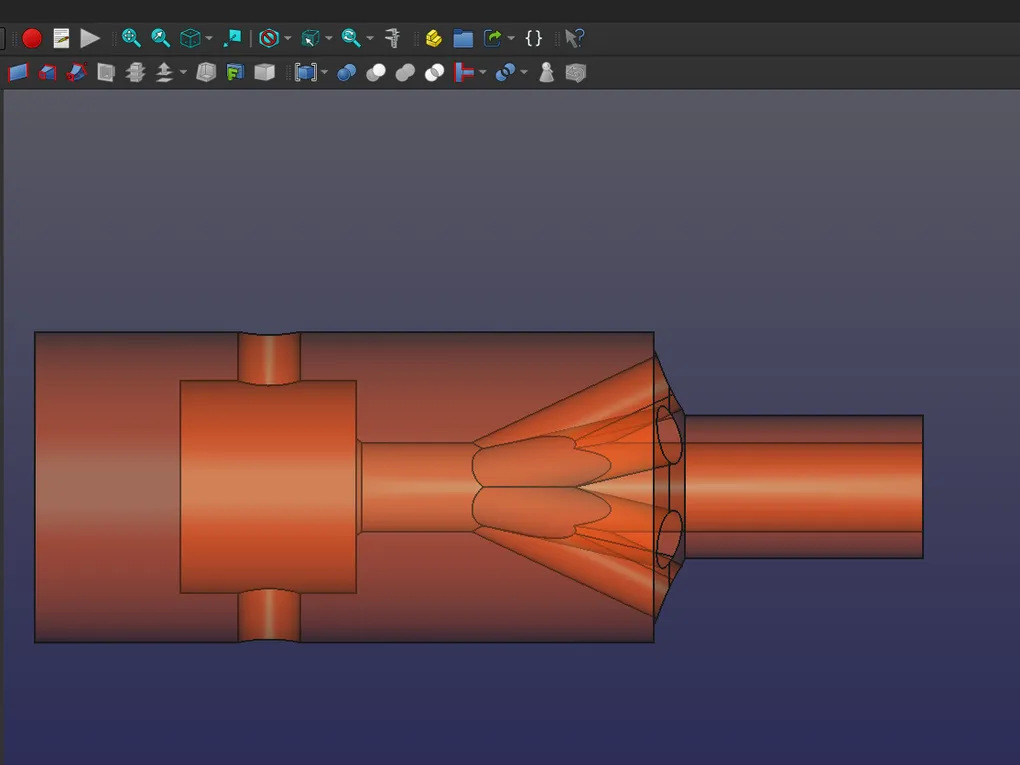Viewport: 1020px width, 765px height.
Task: Expand the draw style dropdown arrow
Action: click(x=288, y=39)
